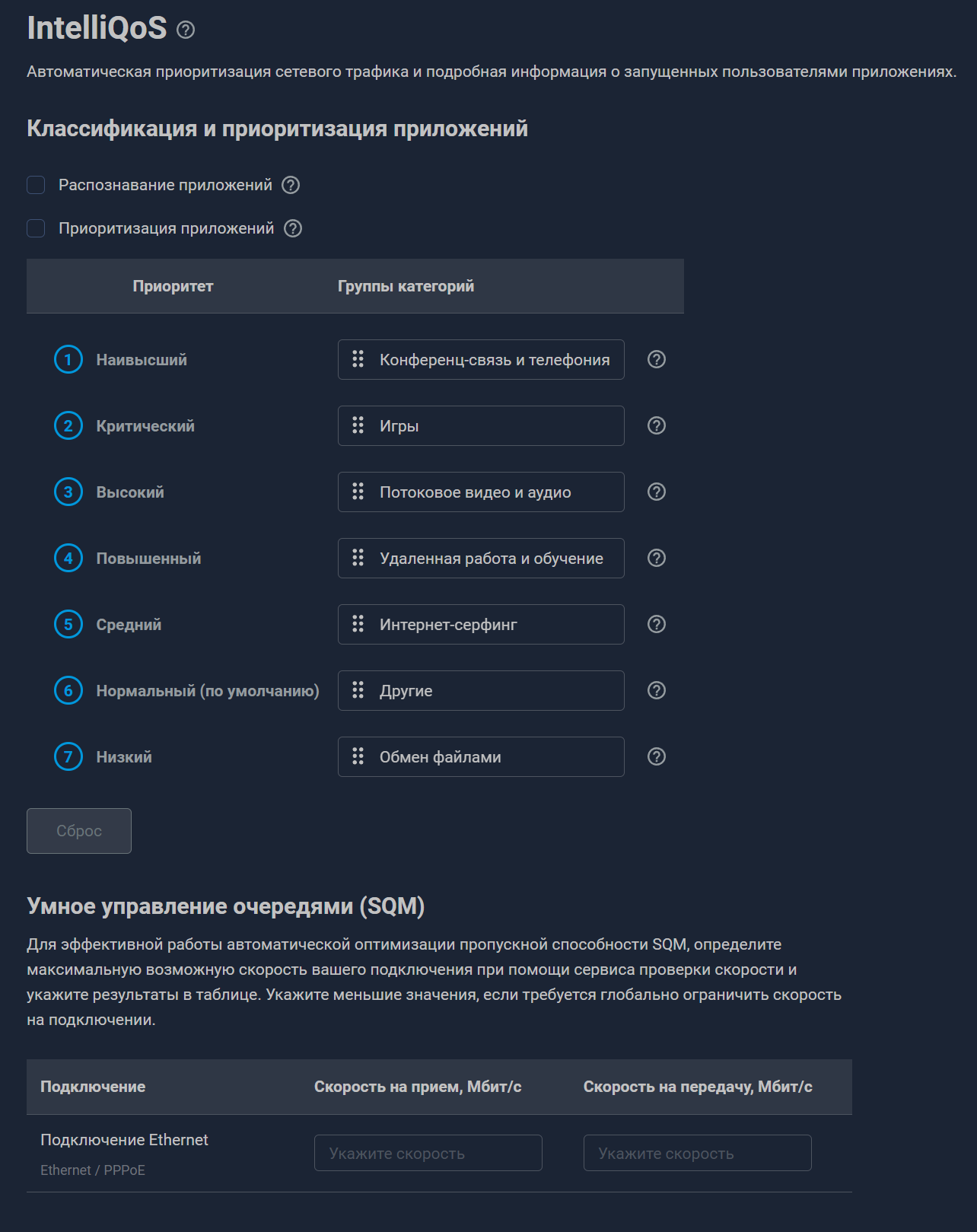The image size is (977, 1232).
Task: Focus the upload speed input field
Action: 697,1153
